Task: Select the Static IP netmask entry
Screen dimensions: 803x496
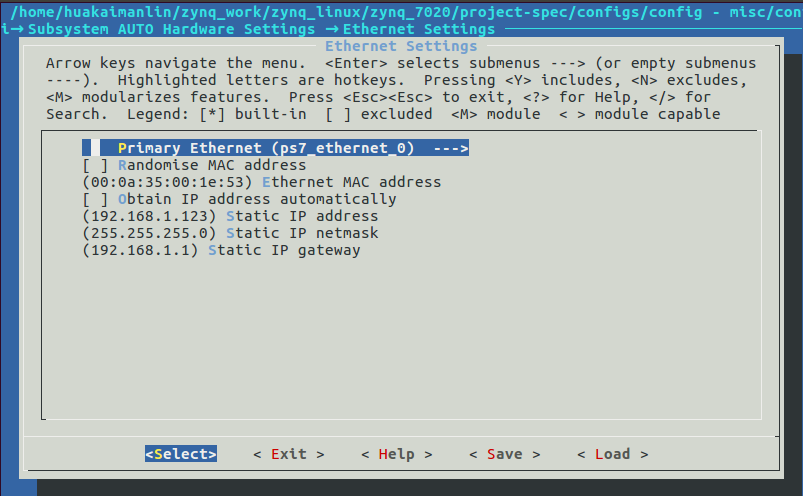Action: click(230, 233)
